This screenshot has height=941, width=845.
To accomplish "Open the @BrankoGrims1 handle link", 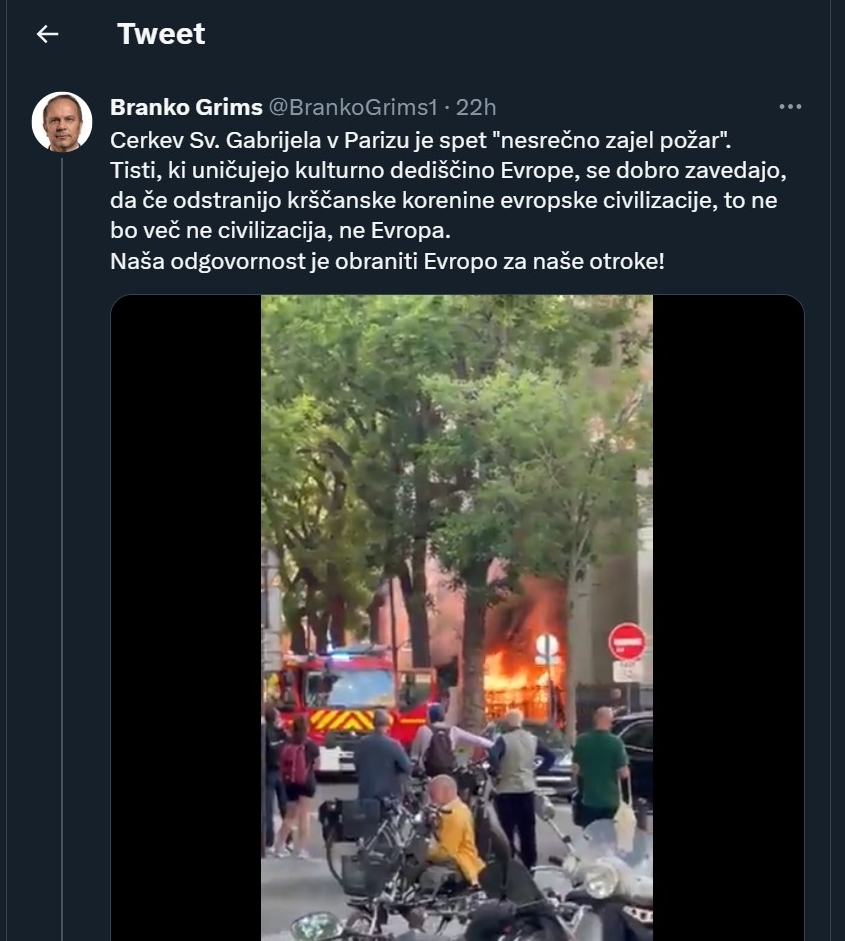I will (353, 107).
